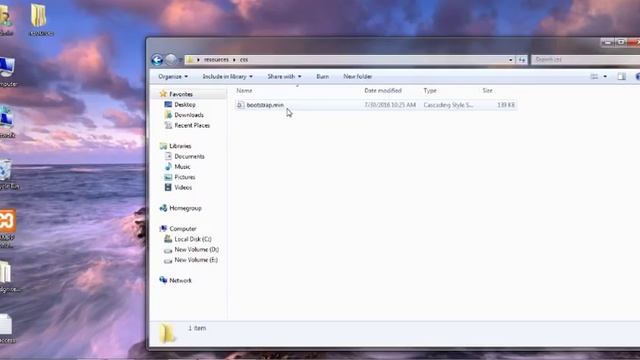
Task: Select Homegroup in the navigation pane
Action: 185,208
